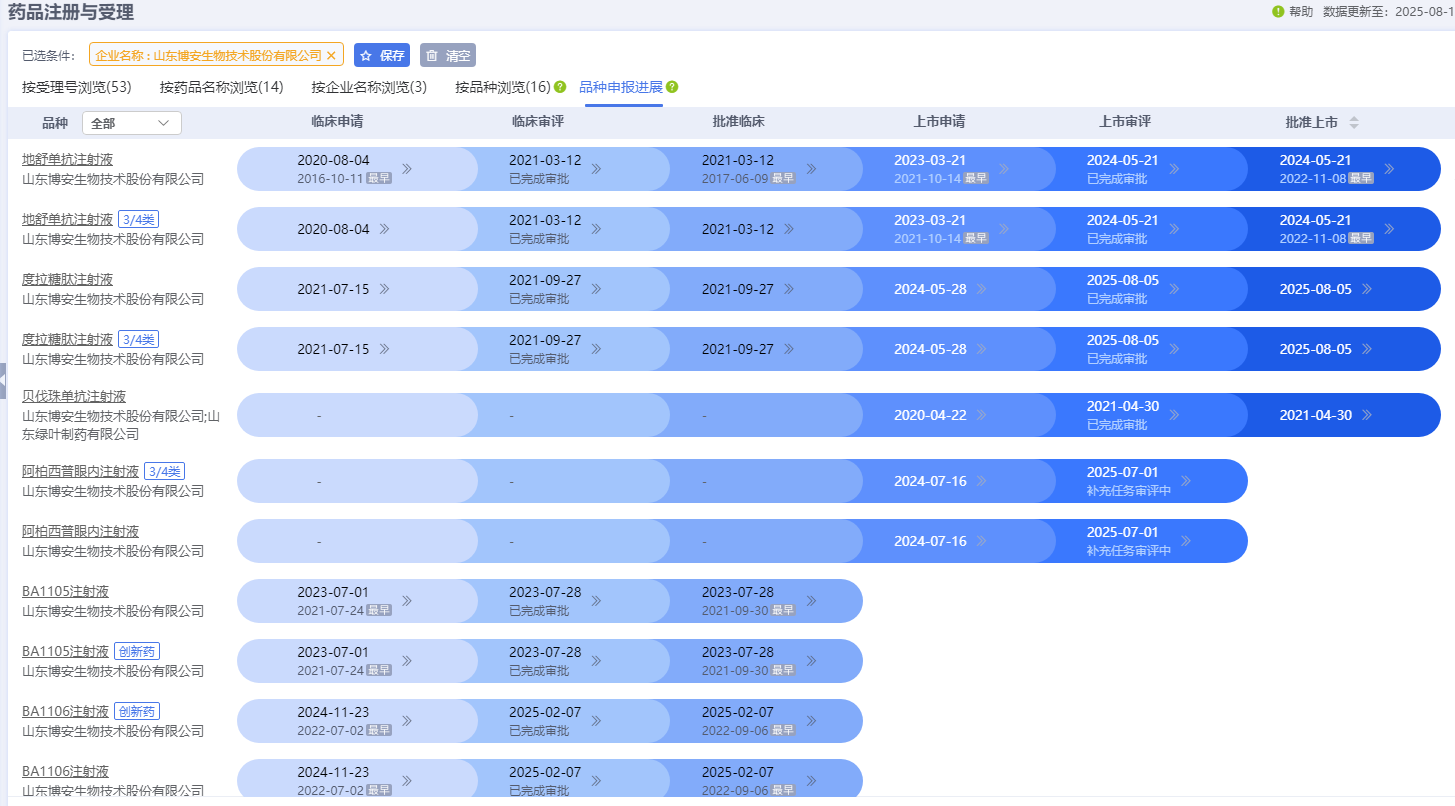Open BA1106注射液 link tagged 创新药

coord(65,711)
